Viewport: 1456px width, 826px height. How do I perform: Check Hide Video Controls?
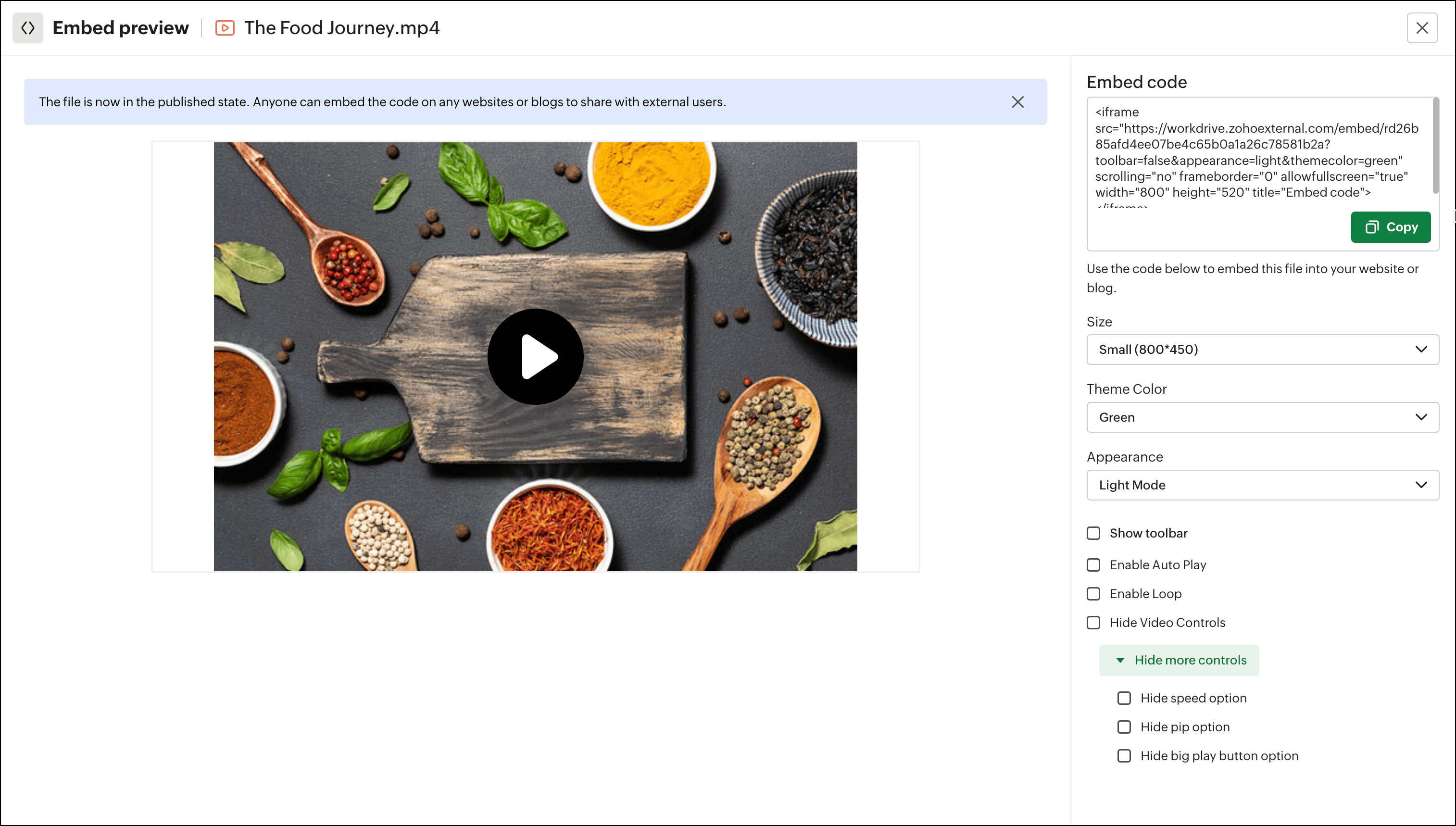1093,622
